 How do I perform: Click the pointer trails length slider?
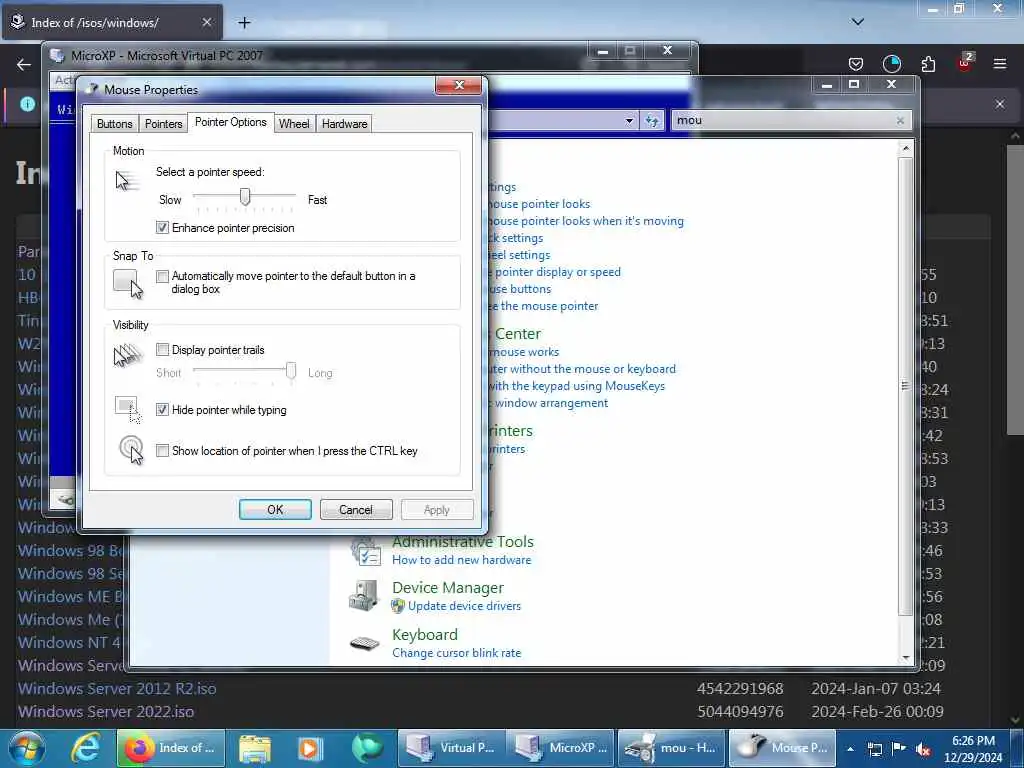click(291, 371)
